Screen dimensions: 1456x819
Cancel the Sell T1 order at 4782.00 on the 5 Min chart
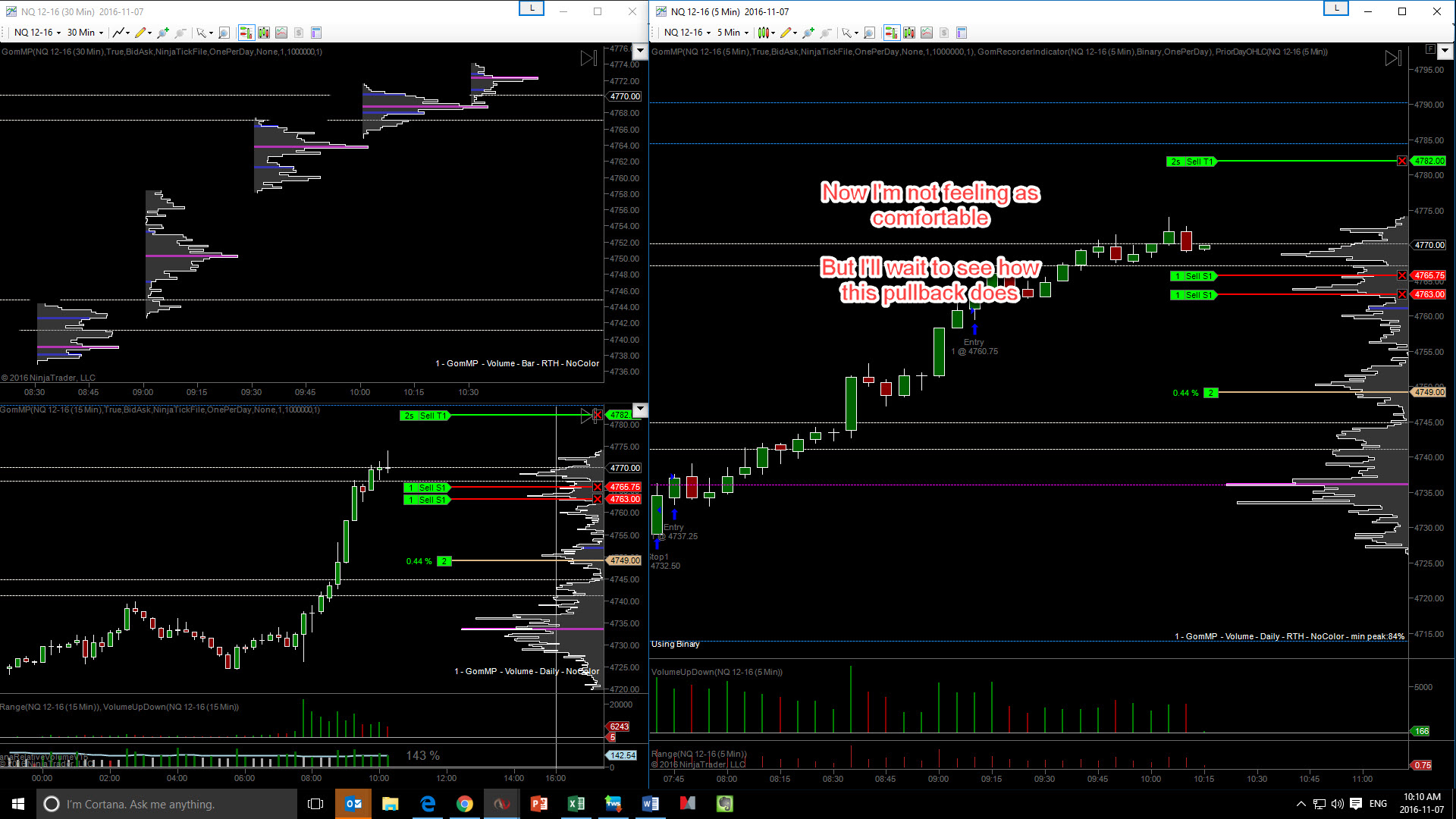click(1402, 161)
